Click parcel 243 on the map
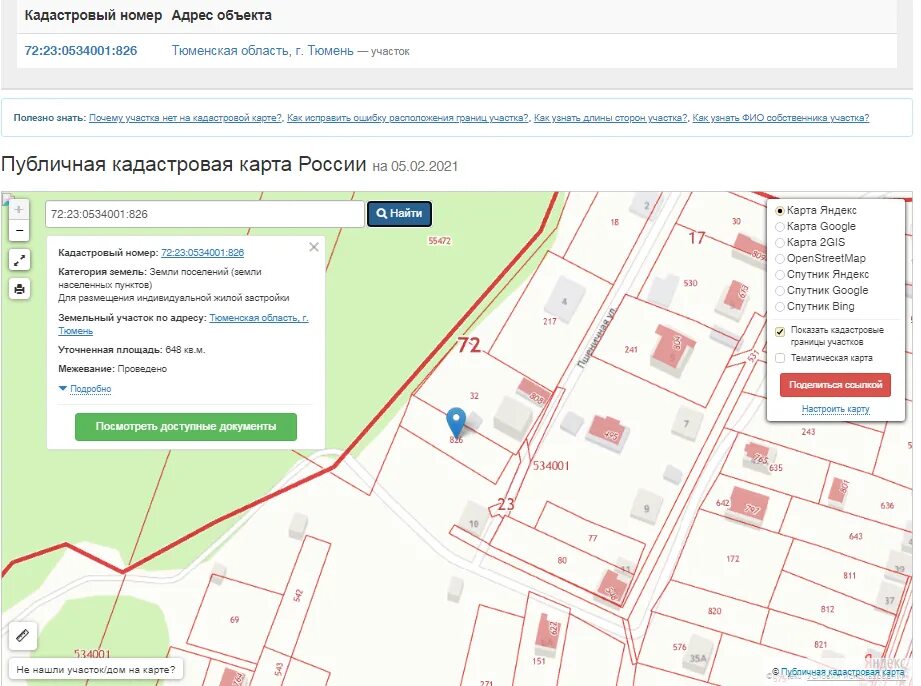This screenshot has height=686, width=921. [808, 432]
